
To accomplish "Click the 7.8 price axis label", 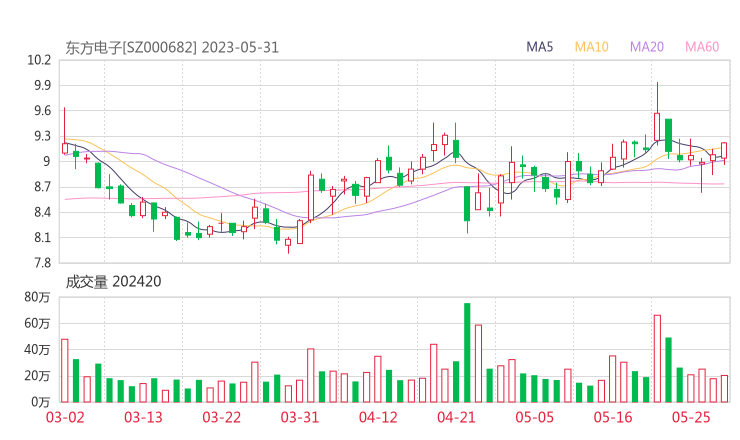I will click(x=42, y=263).
